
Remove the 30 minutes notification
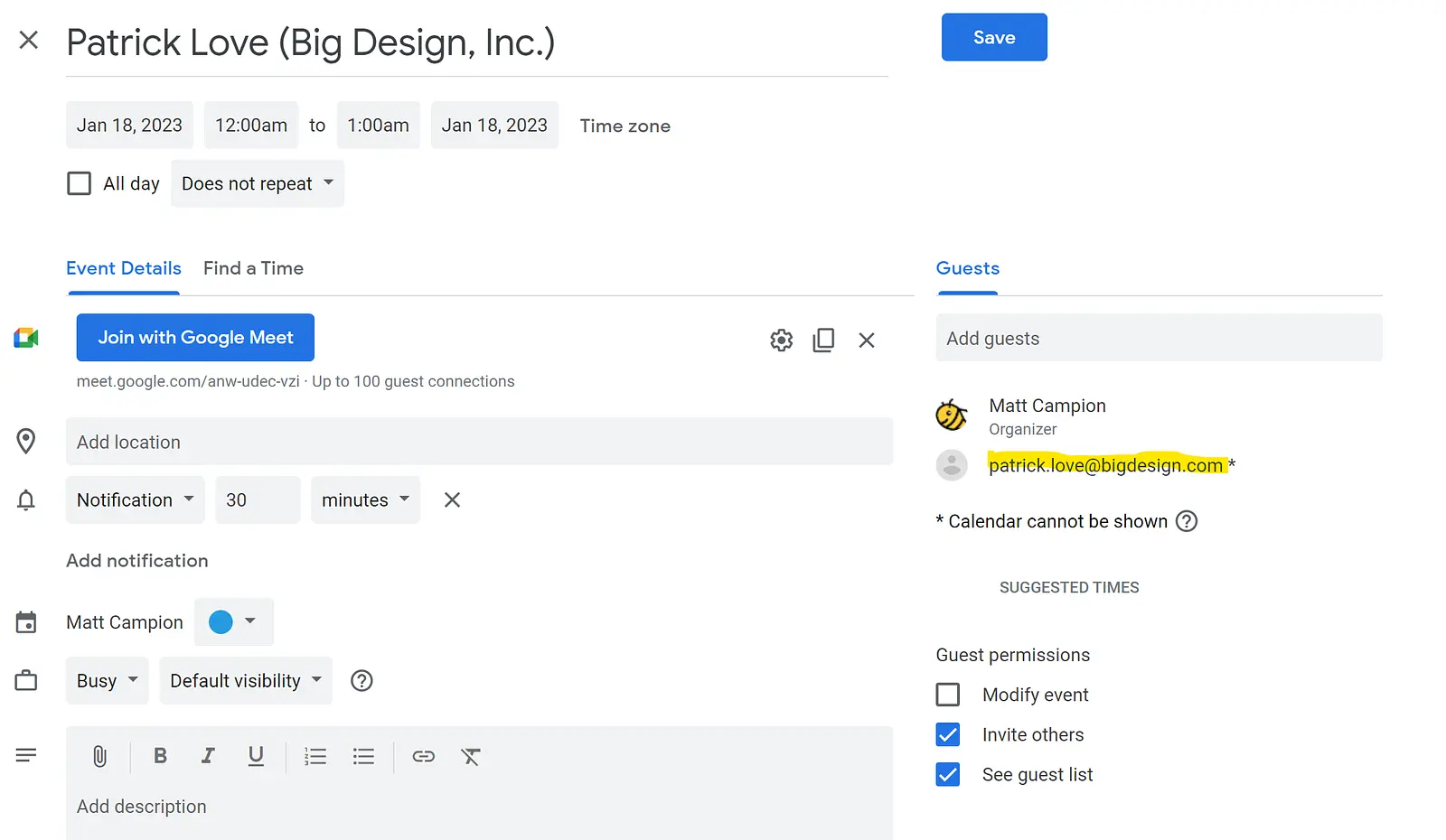pos(453,499)
